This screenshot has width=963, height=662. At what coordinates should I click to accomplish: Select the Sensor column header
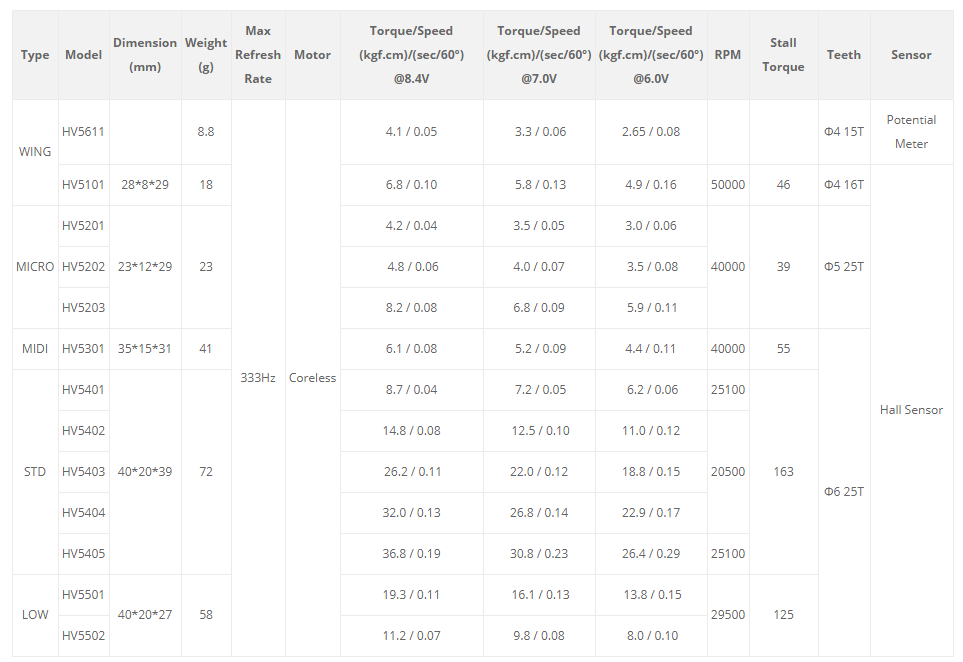(x=911, y=55)
